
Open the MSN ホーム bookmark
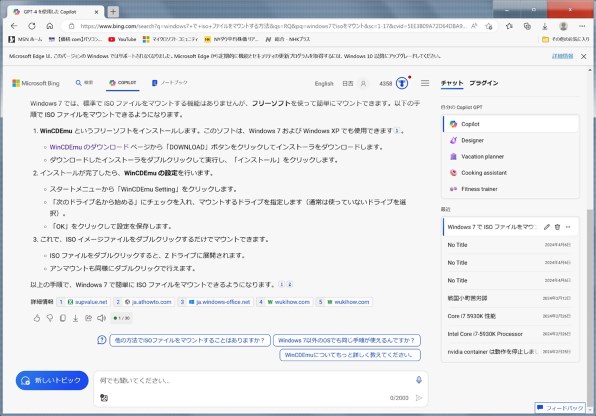coord(25,39)
